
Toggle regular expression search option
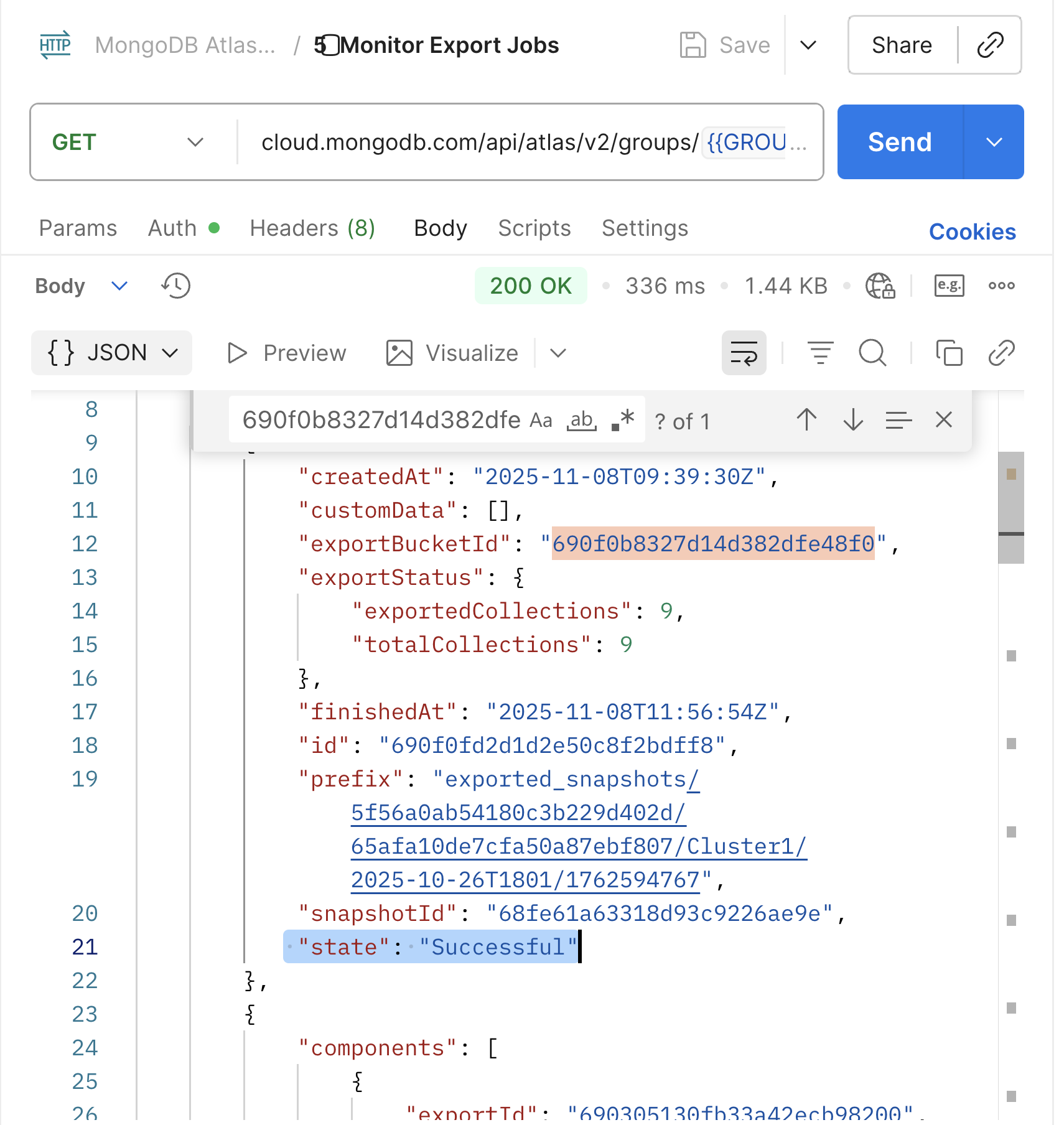[623, 421]
